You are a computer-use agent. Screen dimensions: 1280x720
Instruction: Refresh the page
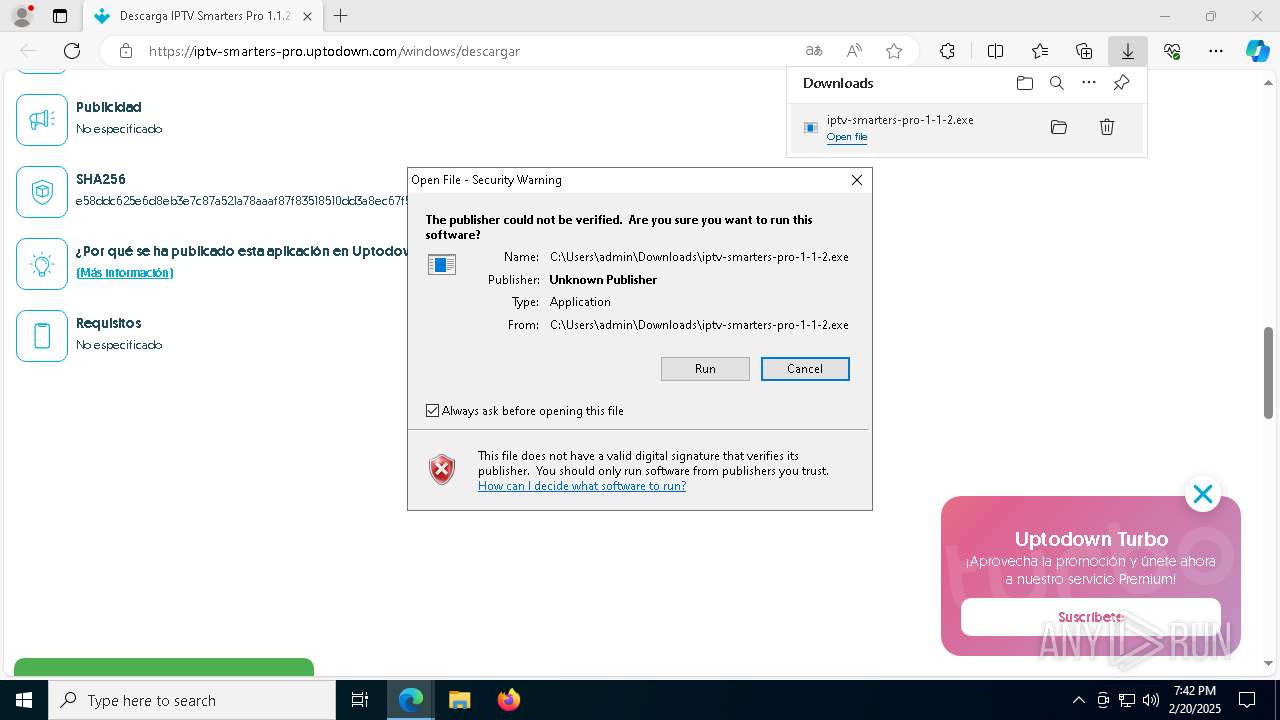[x=72, y=51]
